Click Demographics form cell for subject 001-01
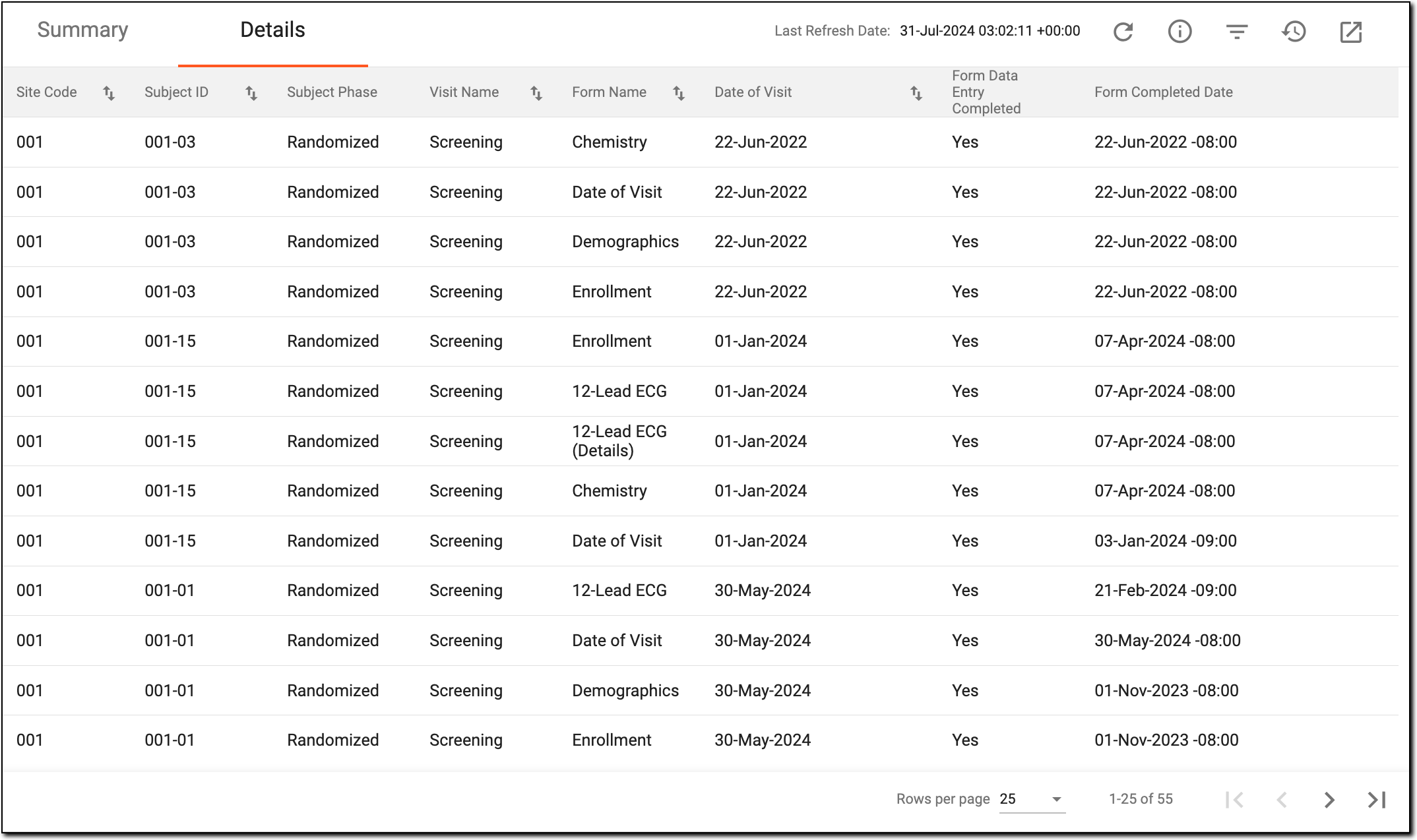Image resolution: width=1417 pixels, height=840 pixels. pos(625,690)
